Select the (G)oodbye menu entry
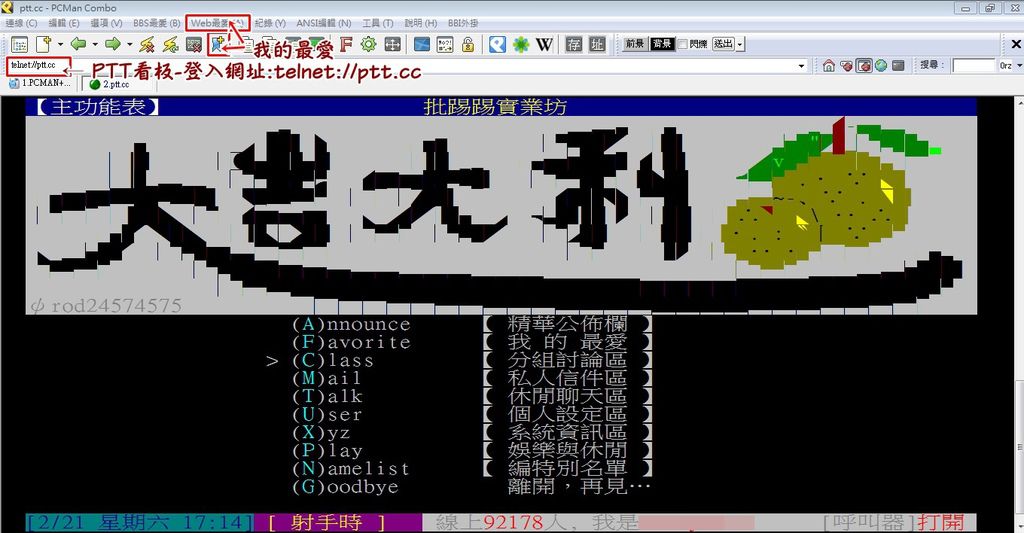The height and width of the screenshot is (533, 1024). (x=345, y=487)
